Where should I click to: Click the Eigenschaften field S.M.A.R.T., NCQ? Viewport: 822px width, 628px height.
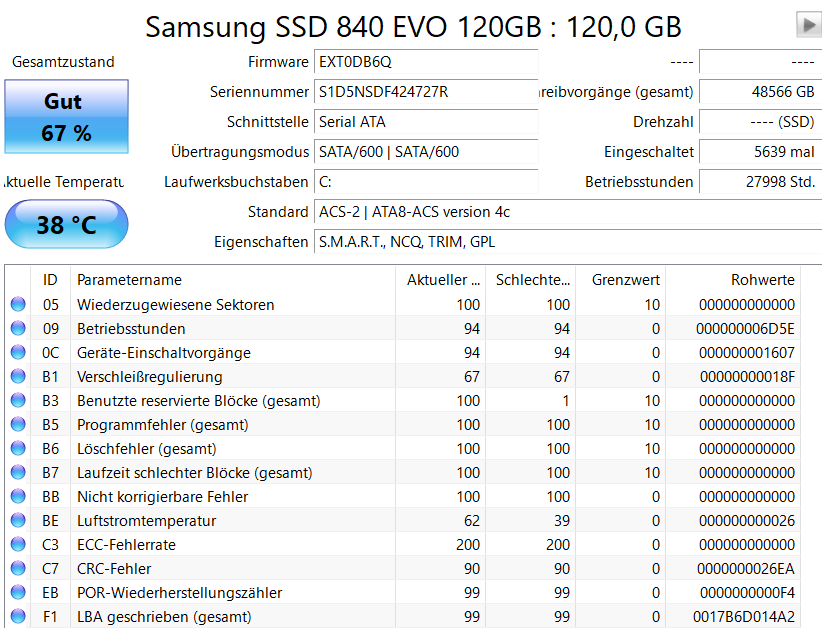click(568, 242)
